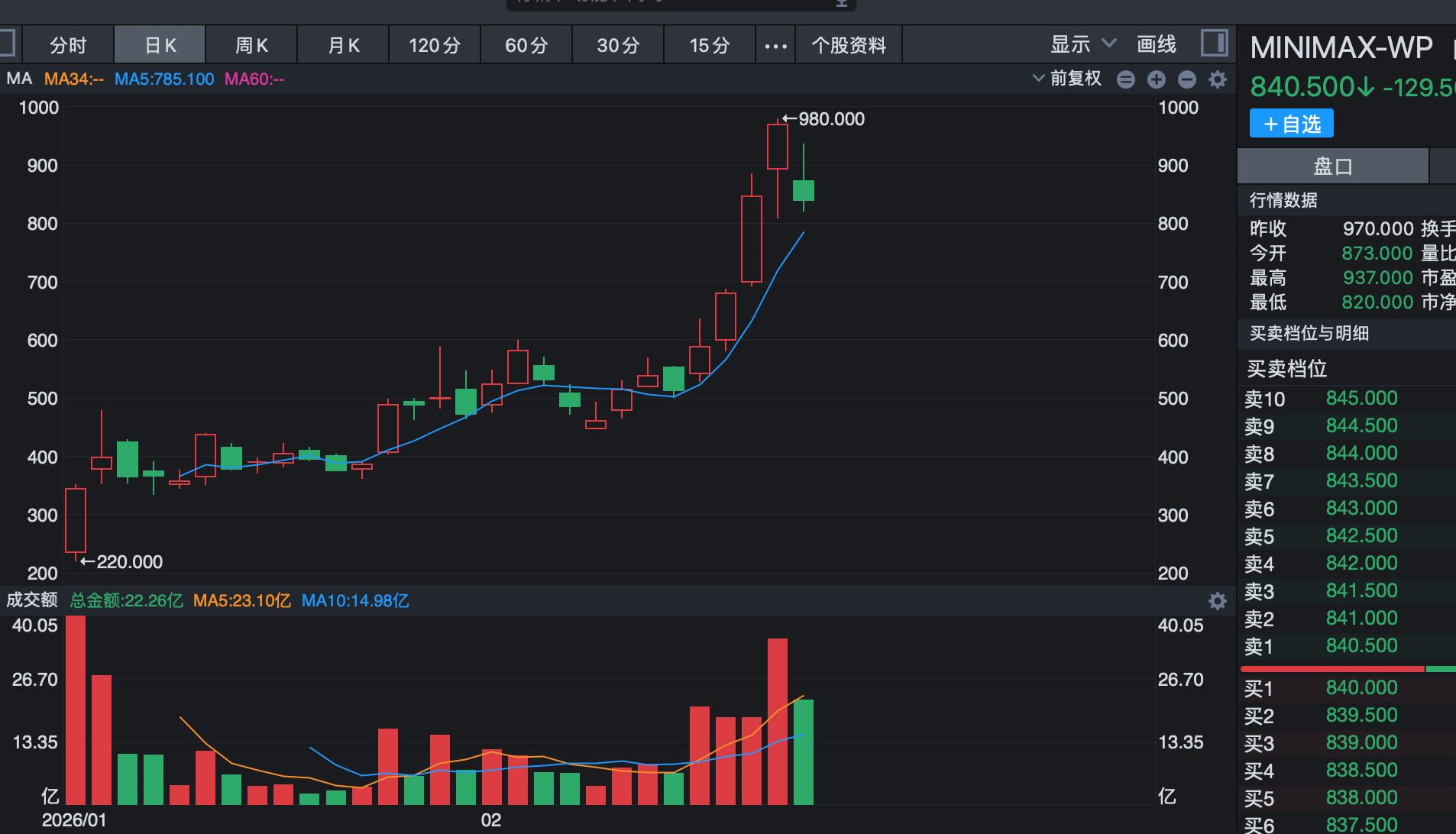The image size is (1456, 834).
Task: Open 个股资料 stock information
Action: tap(848, 44)
